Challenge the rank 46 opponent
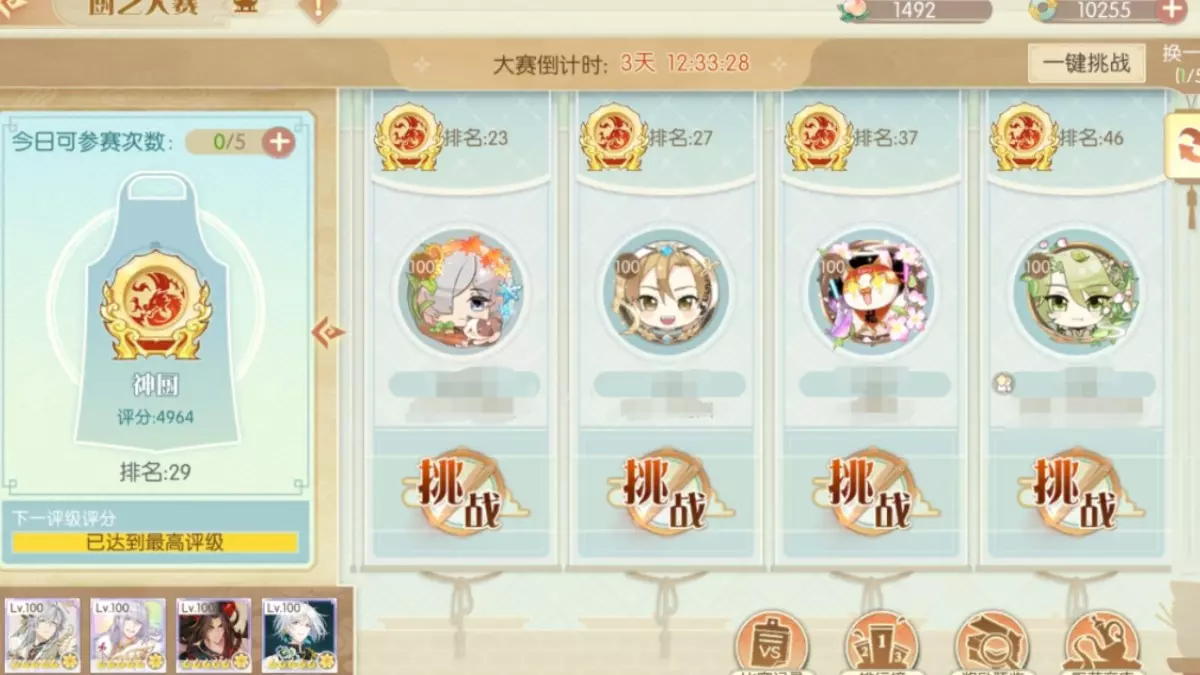Viewport: 1200px width, 675px height. coord(1077,493)
